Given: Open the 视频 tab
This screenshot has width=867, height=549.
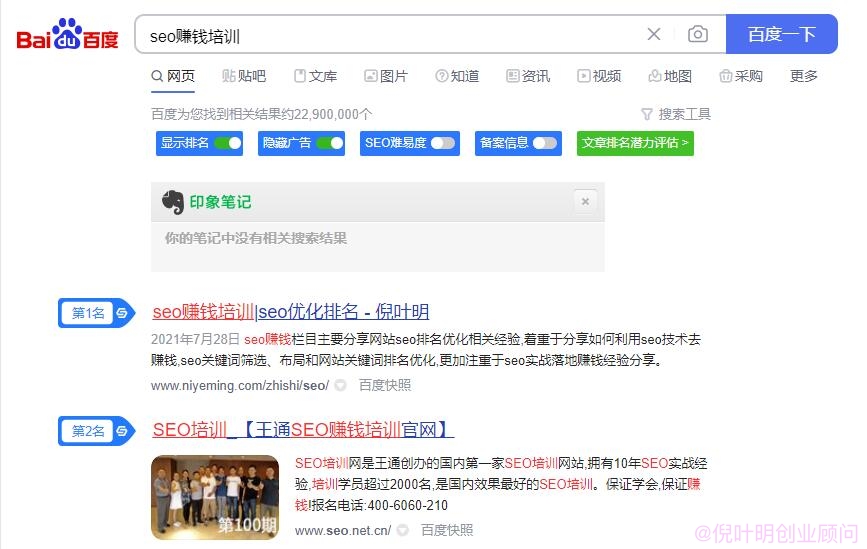Looking at the screenshot, I should pyautogui.click(x=599, y=76).
